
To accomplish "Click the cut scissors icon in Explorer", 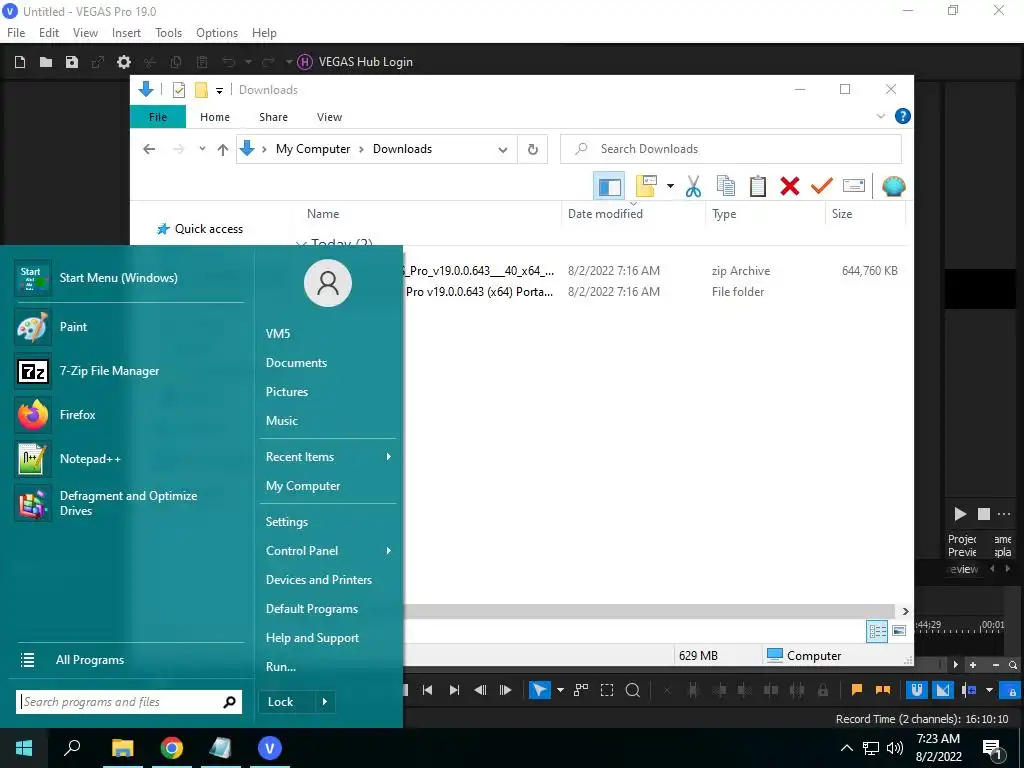I will pyautogui.click(x=693, y=187).
